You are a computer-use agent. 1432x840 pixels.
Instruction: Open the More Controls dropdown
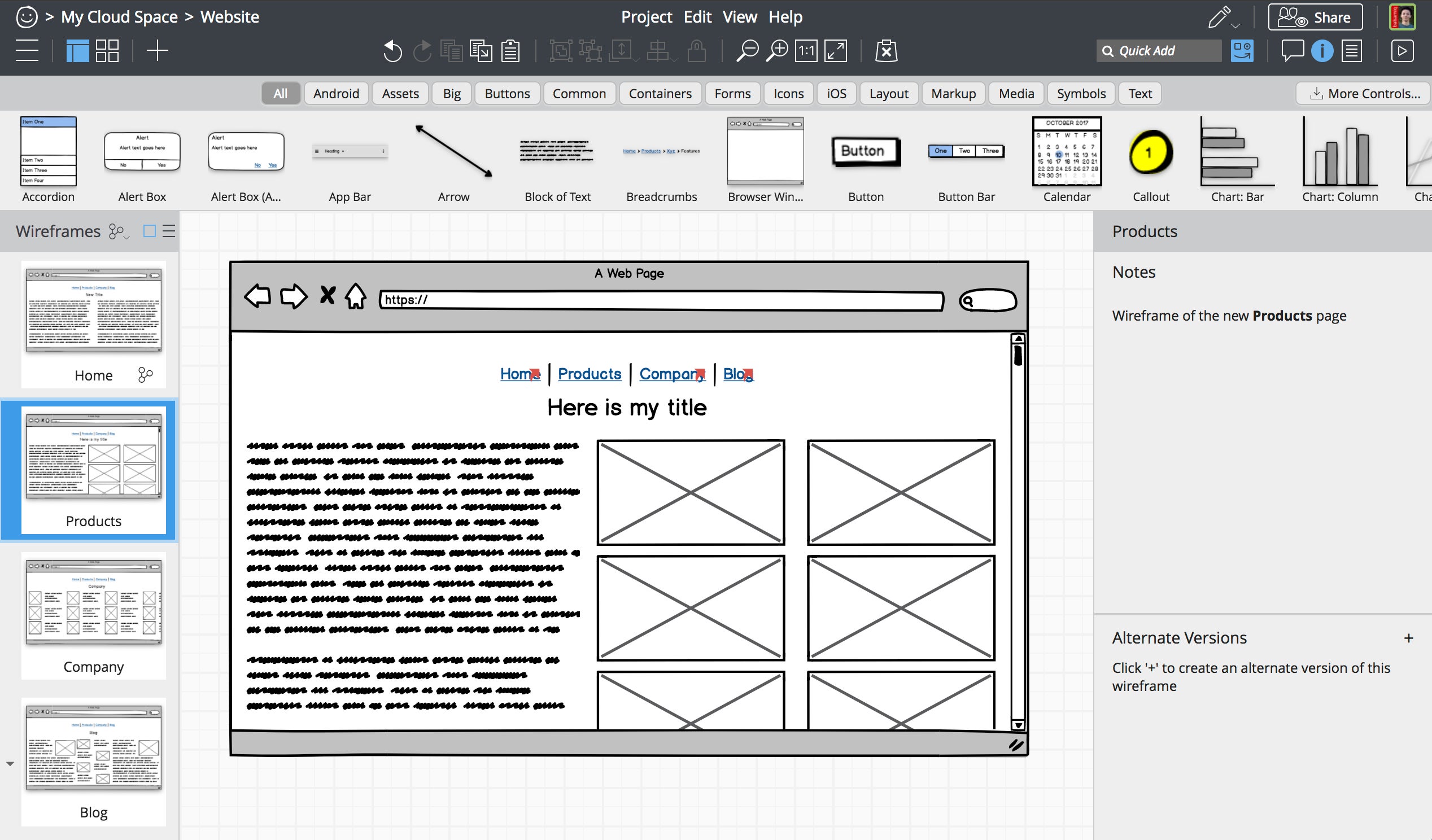coord(1364,93)
